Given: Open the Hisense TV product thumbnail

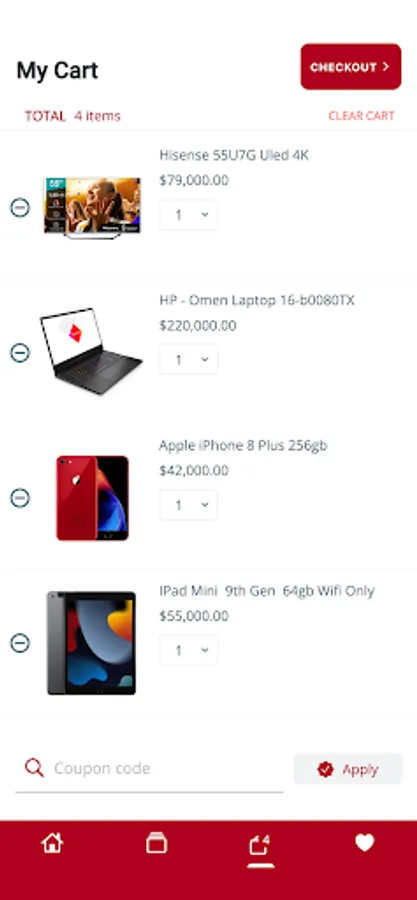Looking at the screenshot, I should (x=92, y=207).
